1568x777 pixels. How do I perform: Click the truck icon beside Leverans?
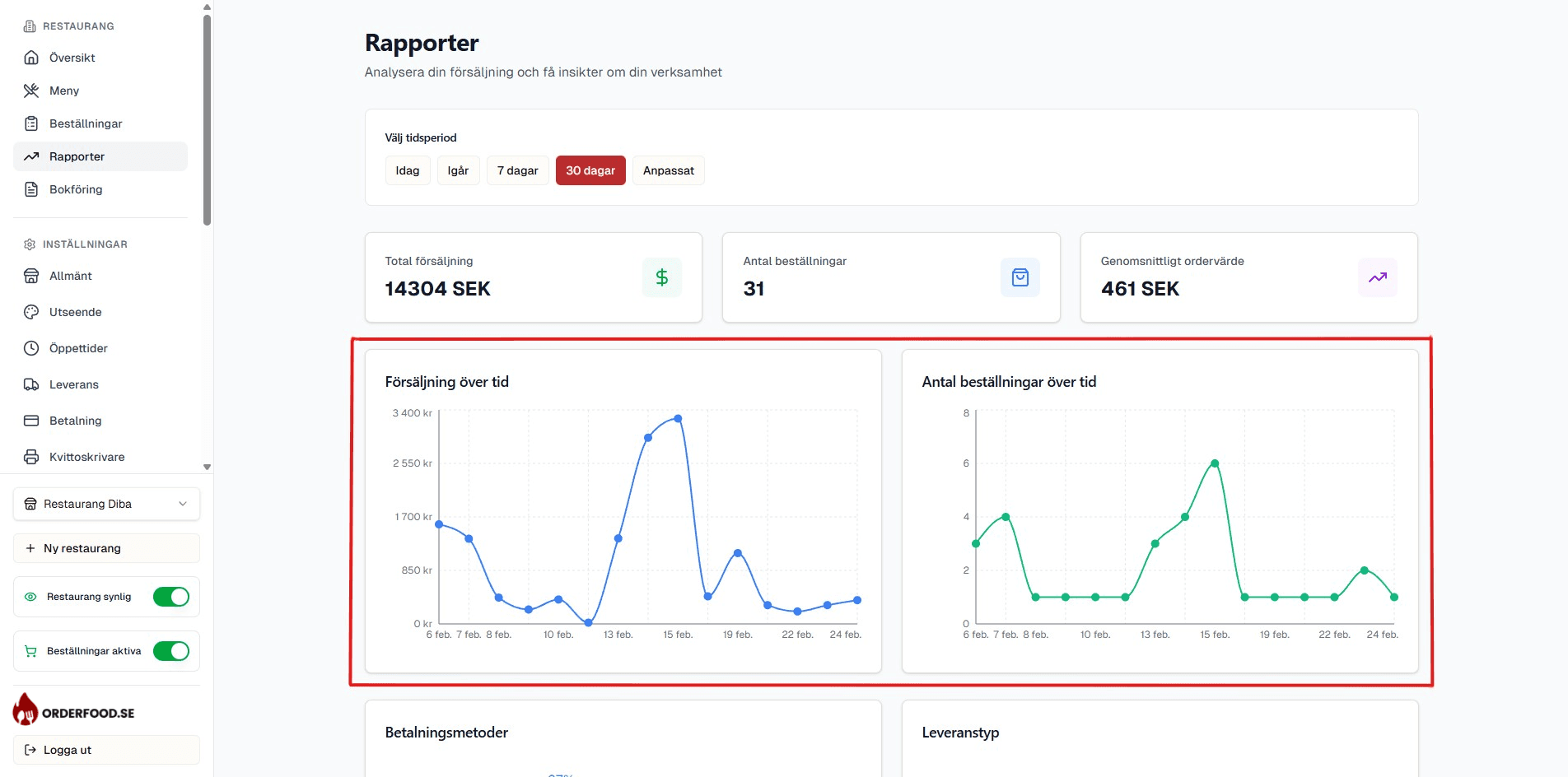coord(31,384)
